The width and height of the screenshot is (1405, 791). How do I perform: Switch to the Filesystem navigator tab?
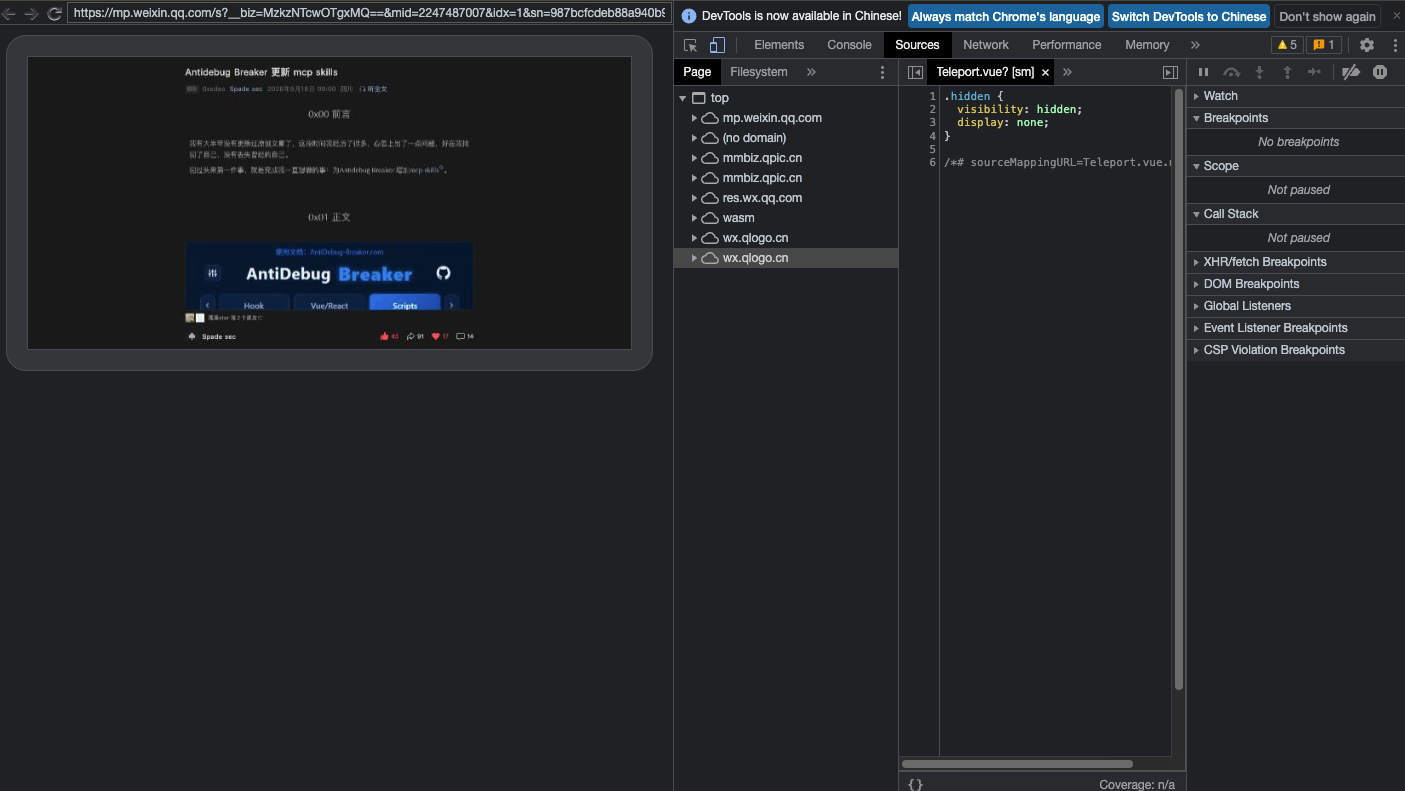759,72
